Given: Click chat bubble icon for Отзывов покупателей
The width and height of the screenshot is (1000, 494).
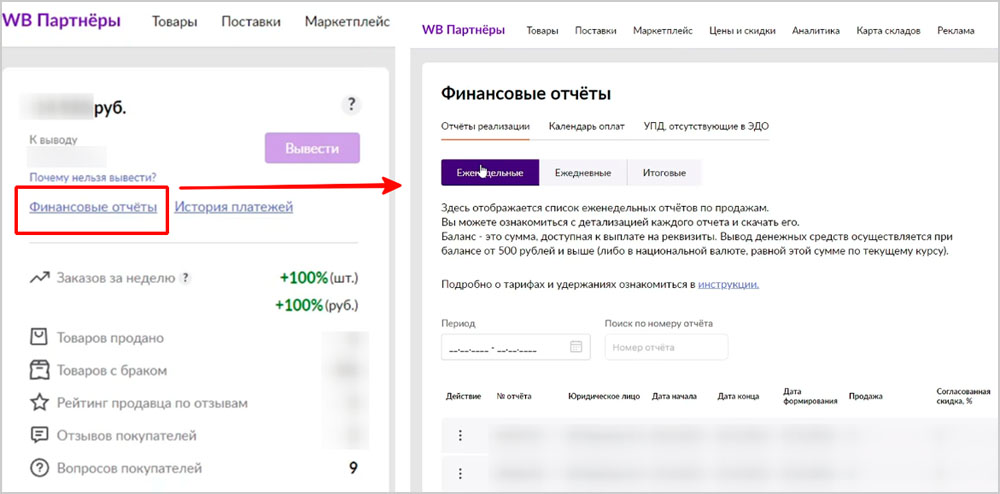Looking at the screenshot, I should coord(40,435).
